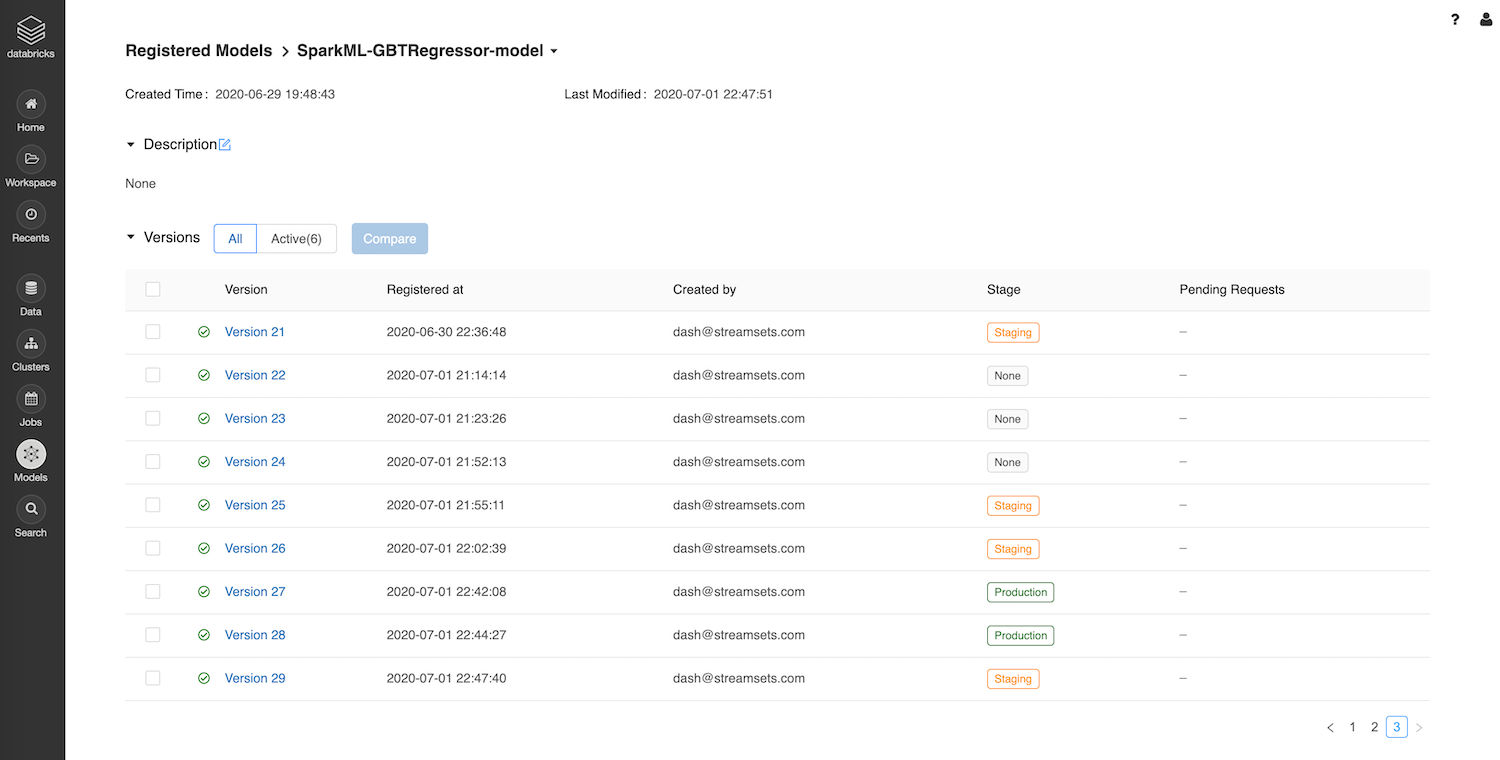Check the Version 27 row checkbox
The image size is (1500, 760).
pos(153,592)
